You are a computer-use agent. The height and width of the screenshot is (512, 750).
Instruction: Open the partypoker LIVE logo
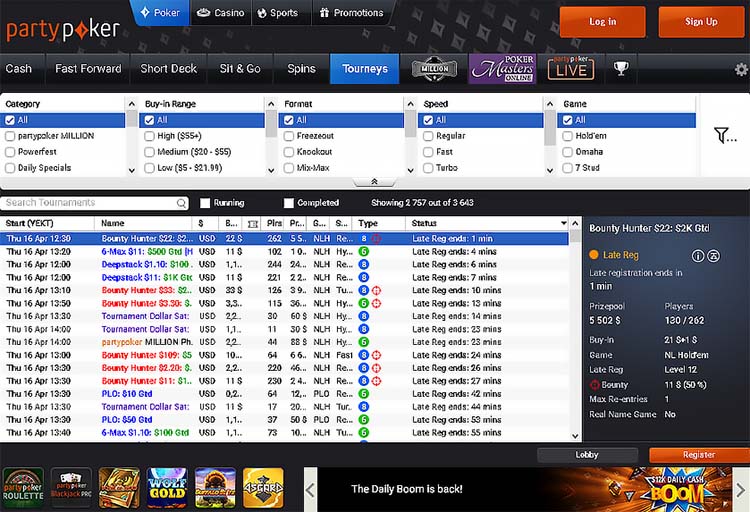coord(571,68)
